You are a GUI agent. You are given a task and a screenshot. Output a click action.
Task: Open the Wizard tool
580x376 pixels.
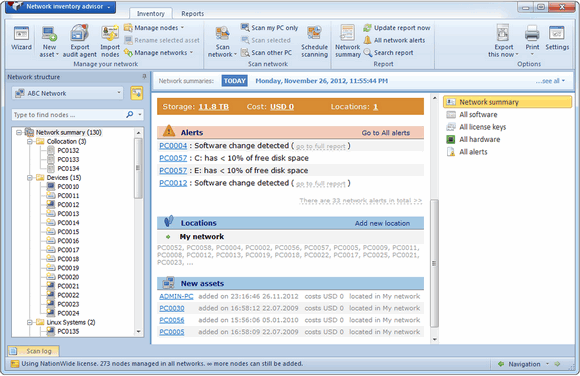21,38
